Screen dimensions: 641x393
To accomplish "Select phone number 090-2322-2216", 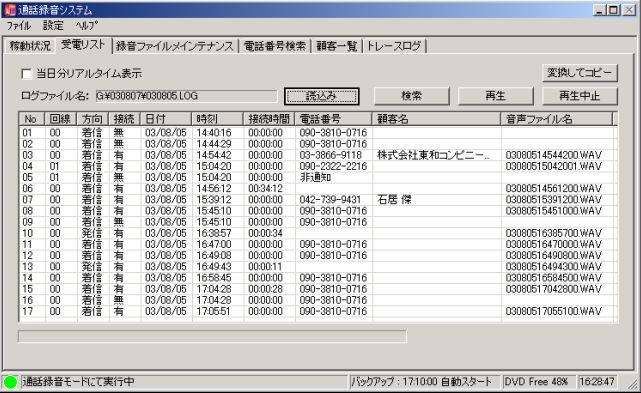I will point(333,166).
